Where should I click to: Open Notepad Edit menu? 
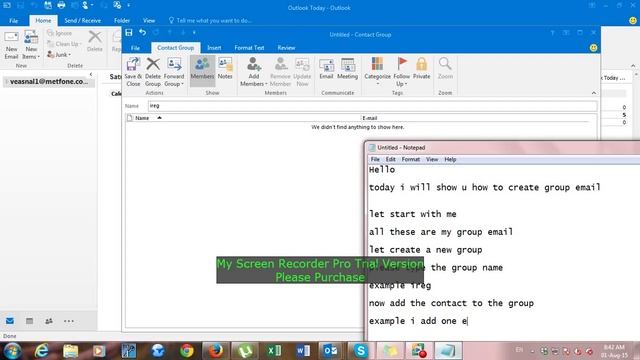coord(391,160)
